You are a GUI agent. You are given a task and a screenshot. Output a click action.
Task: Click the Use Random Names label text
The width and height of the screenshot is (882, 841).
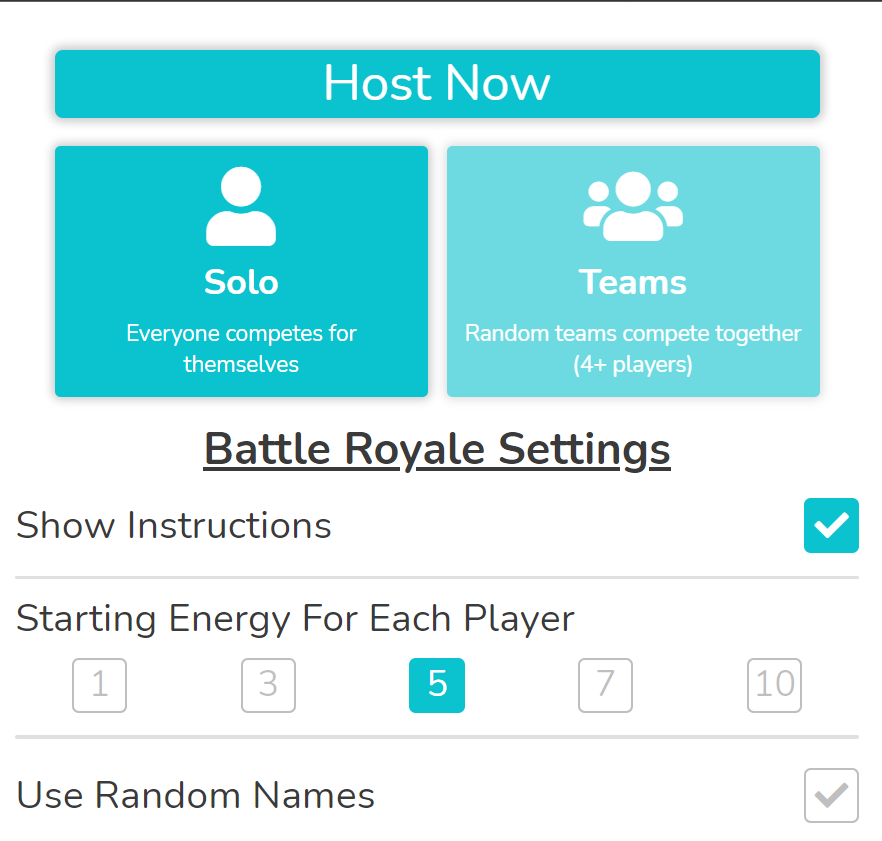coord(196,796)
